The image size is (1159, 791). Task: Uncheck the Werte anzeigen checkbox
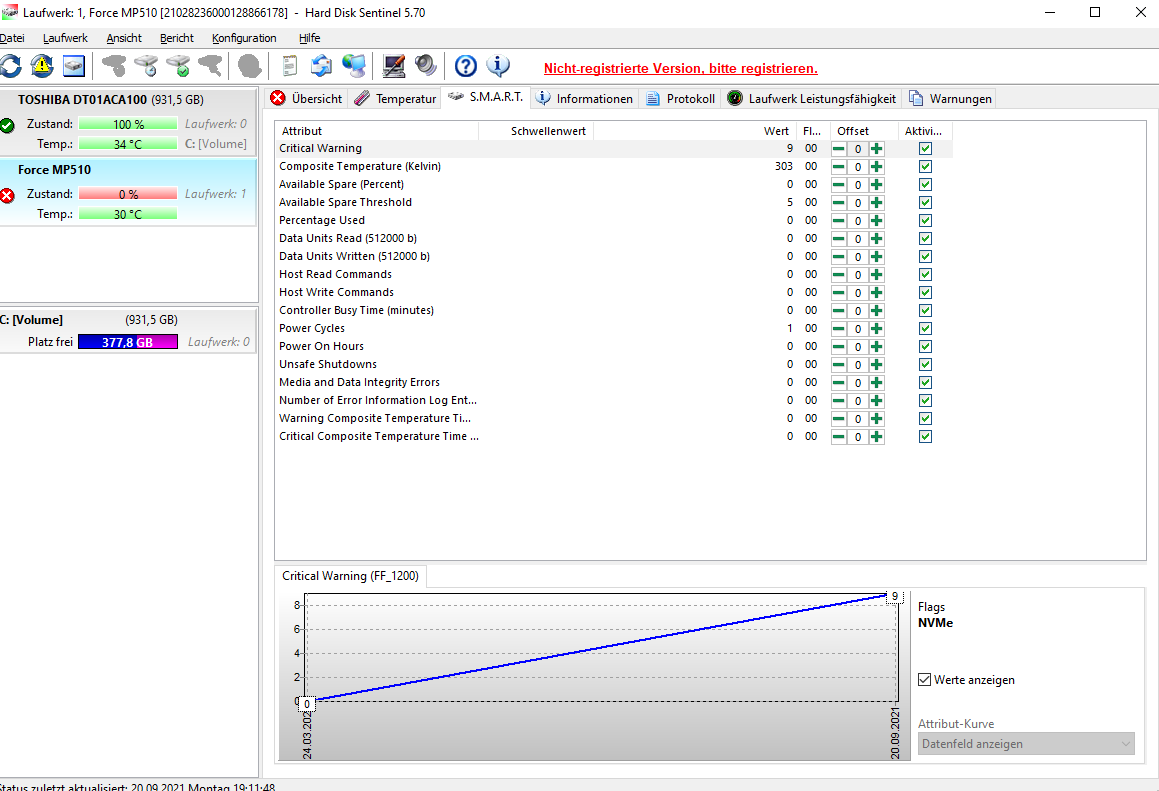[x=925, y=679]
